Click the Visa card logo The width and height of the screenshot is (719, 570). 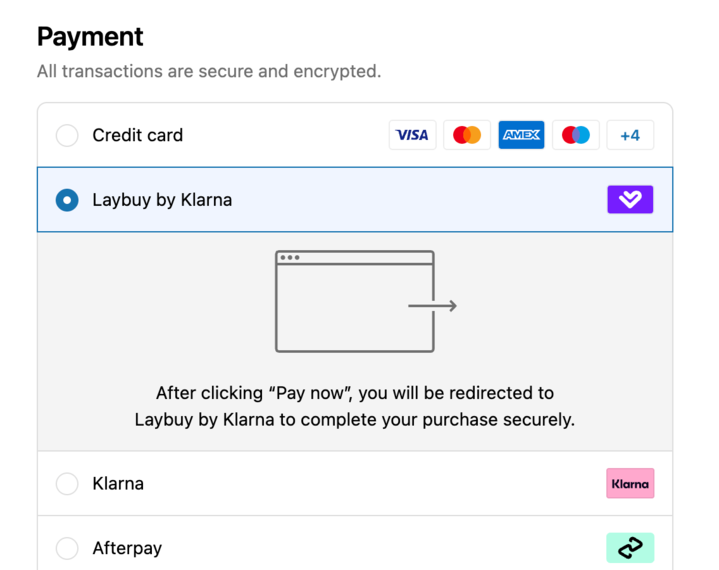pos(412,135)
